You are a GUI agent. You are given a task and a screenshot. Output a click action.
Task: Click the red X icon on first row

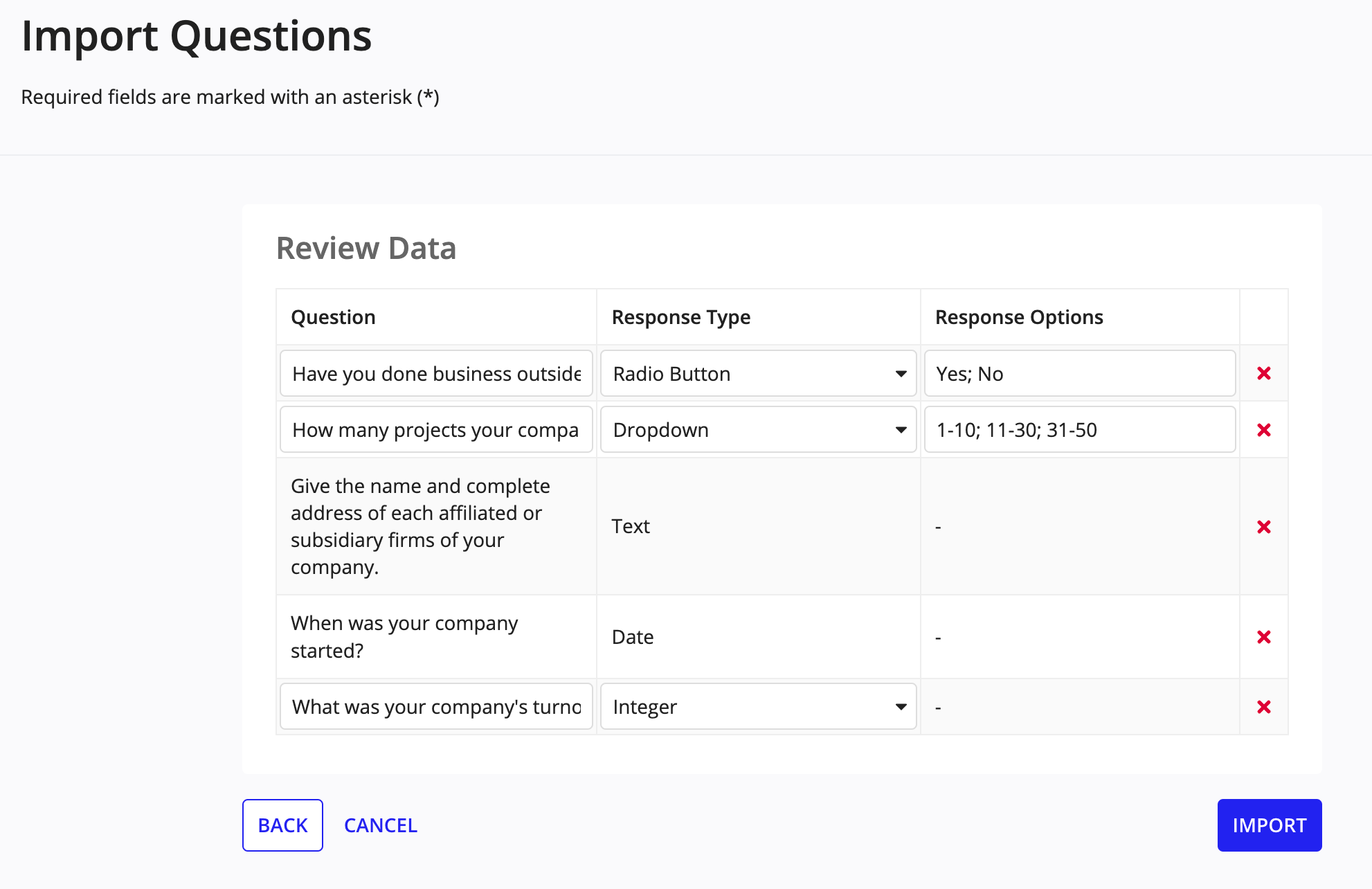point(1264,373)
